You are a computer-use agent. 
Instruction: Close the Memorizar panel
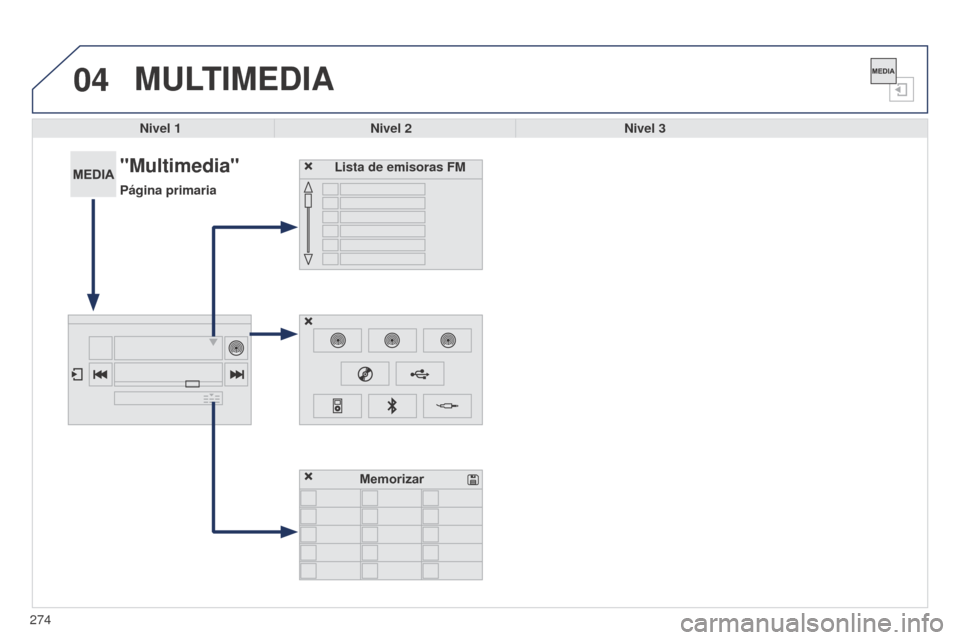click(x=309, y=476)
